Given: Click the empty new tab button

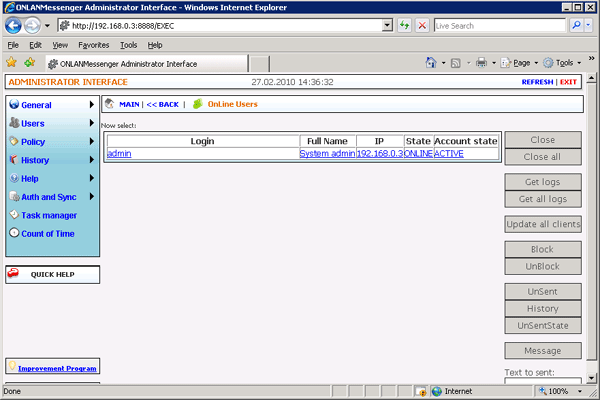Looking at the screenshot, I should [259, 64].
